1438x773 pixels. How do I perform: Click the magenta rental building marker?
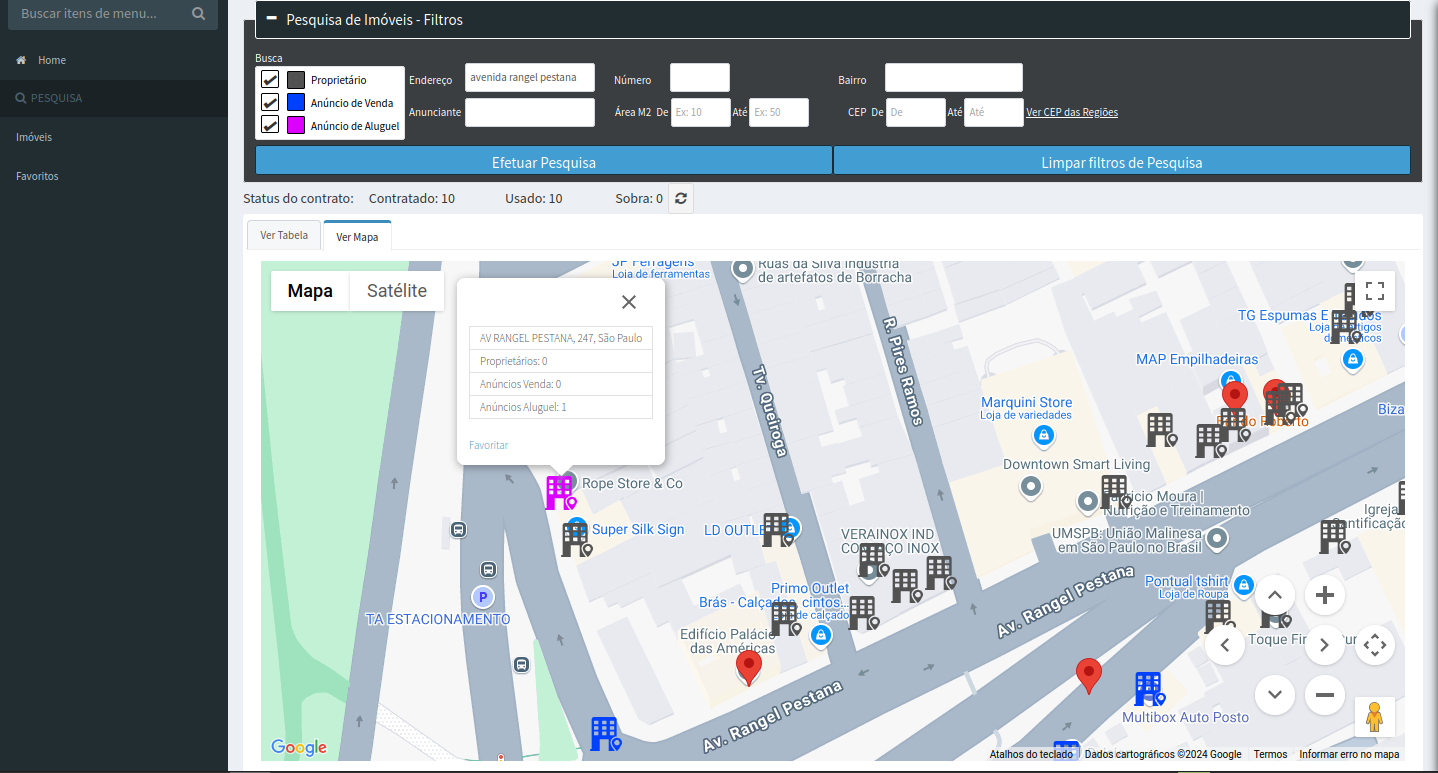coord(559,492)
